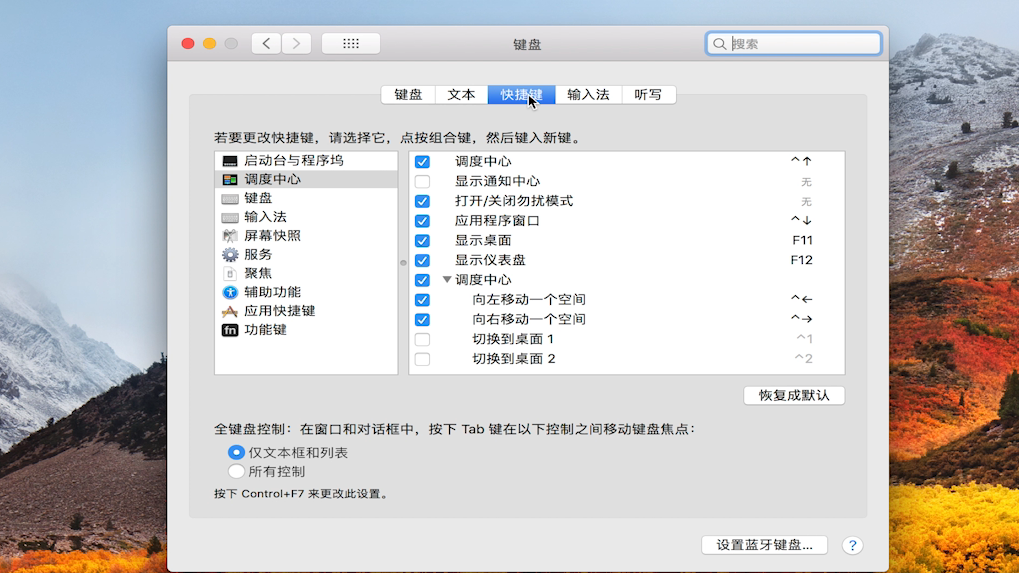Select the 所有控制 radio button
1019x573 pixels.
click(237, 471)
